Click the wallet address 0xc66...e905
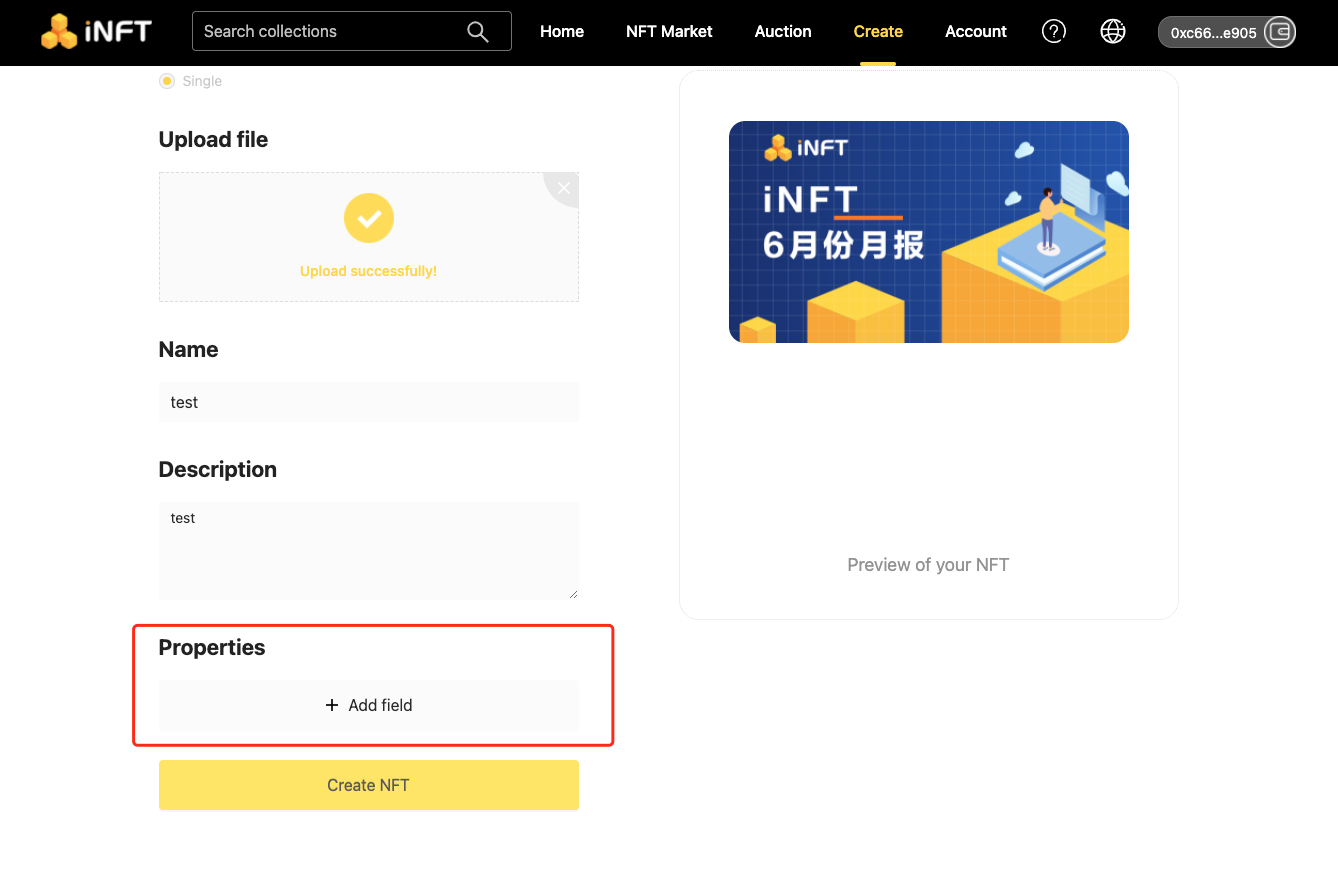1338x894 pixels. point(1213,33)
